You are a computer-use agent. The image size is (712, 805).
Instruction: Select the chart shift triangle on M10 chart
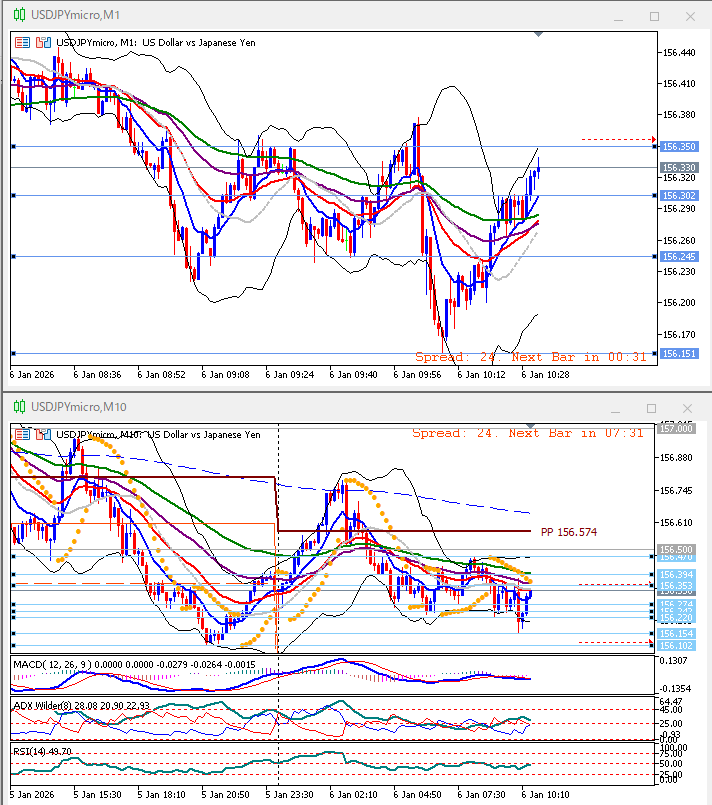tap(541, 426)
